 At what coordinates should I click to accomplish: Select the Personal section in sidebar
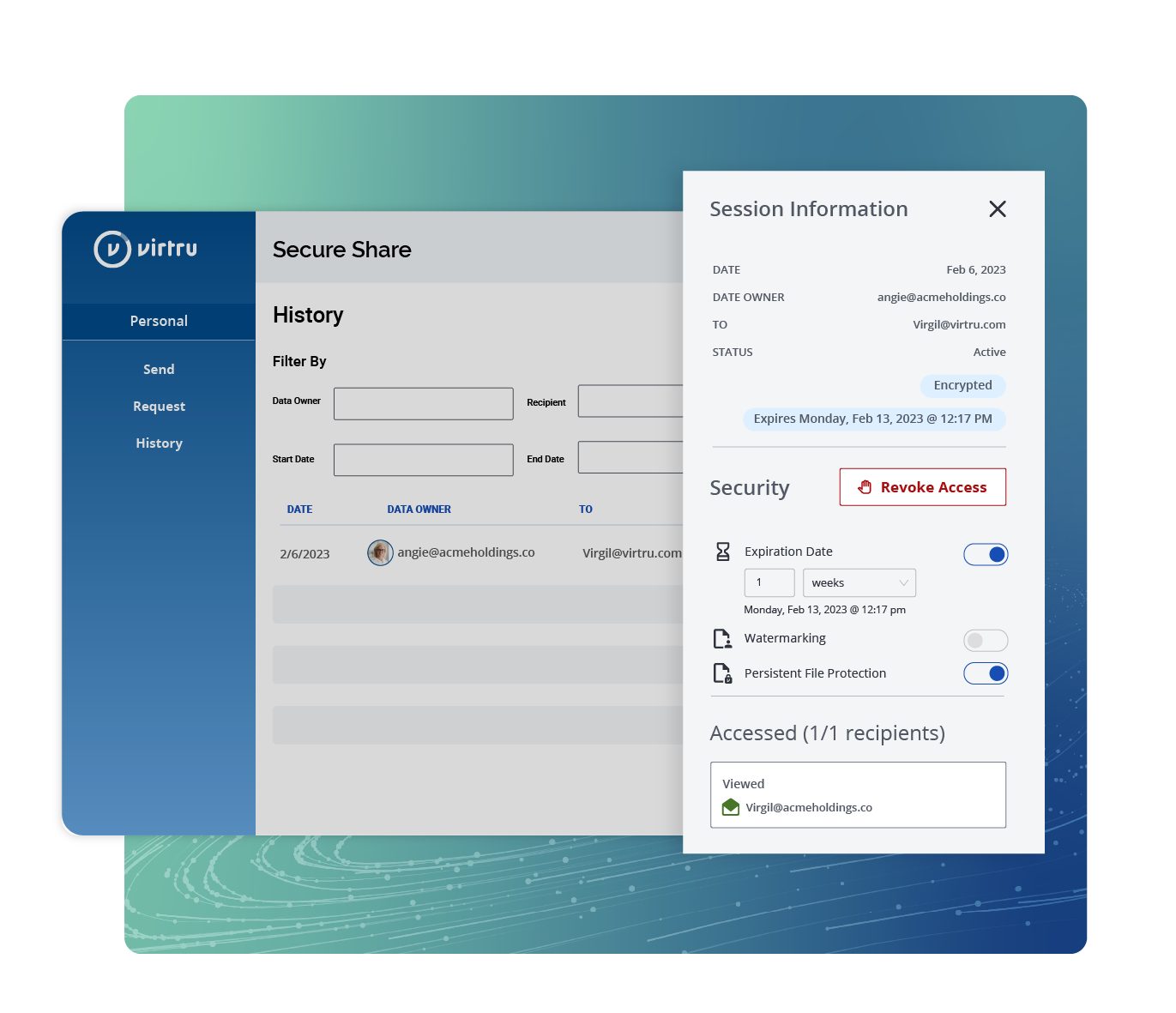[x=159, y=321]
